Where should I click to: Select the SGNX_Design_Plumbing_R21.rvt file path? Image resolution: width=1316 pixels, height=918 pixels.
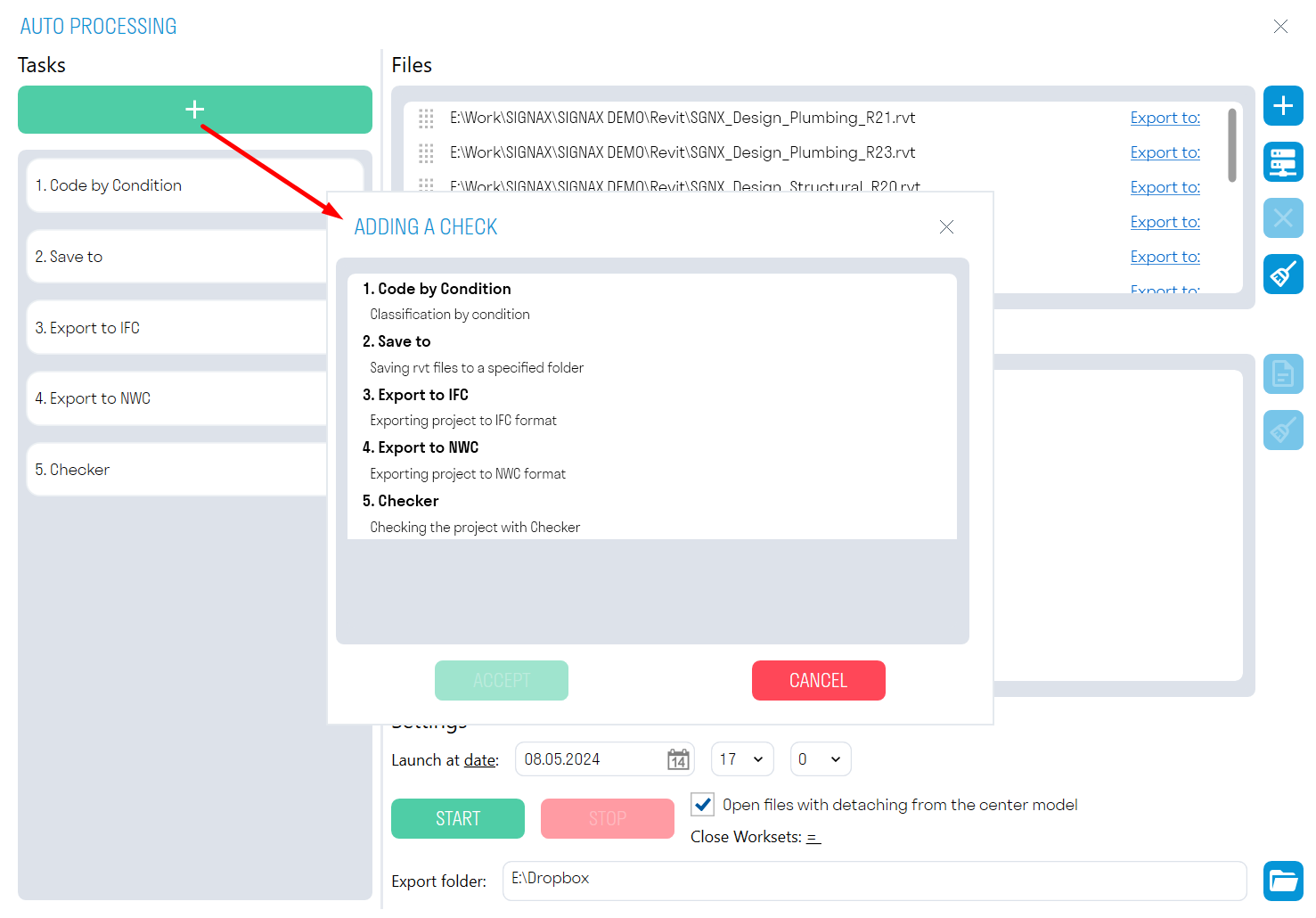click(683, 118)
